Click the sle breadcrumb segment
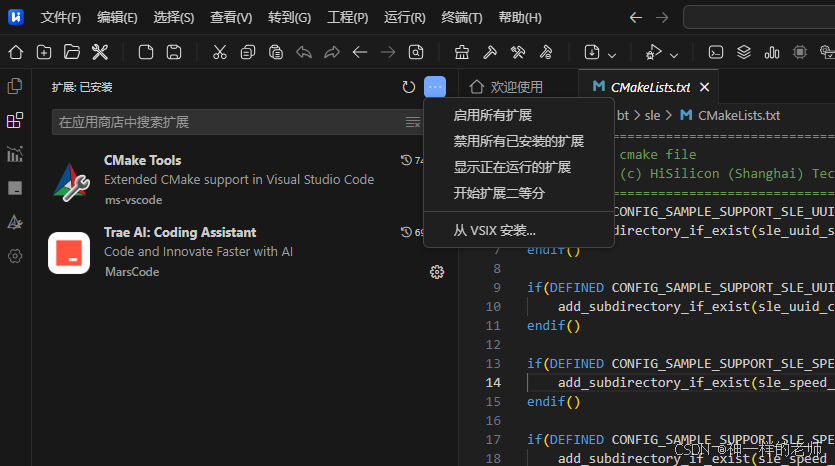This screenshot has width=835, height=466. click(x=652, y=116)
